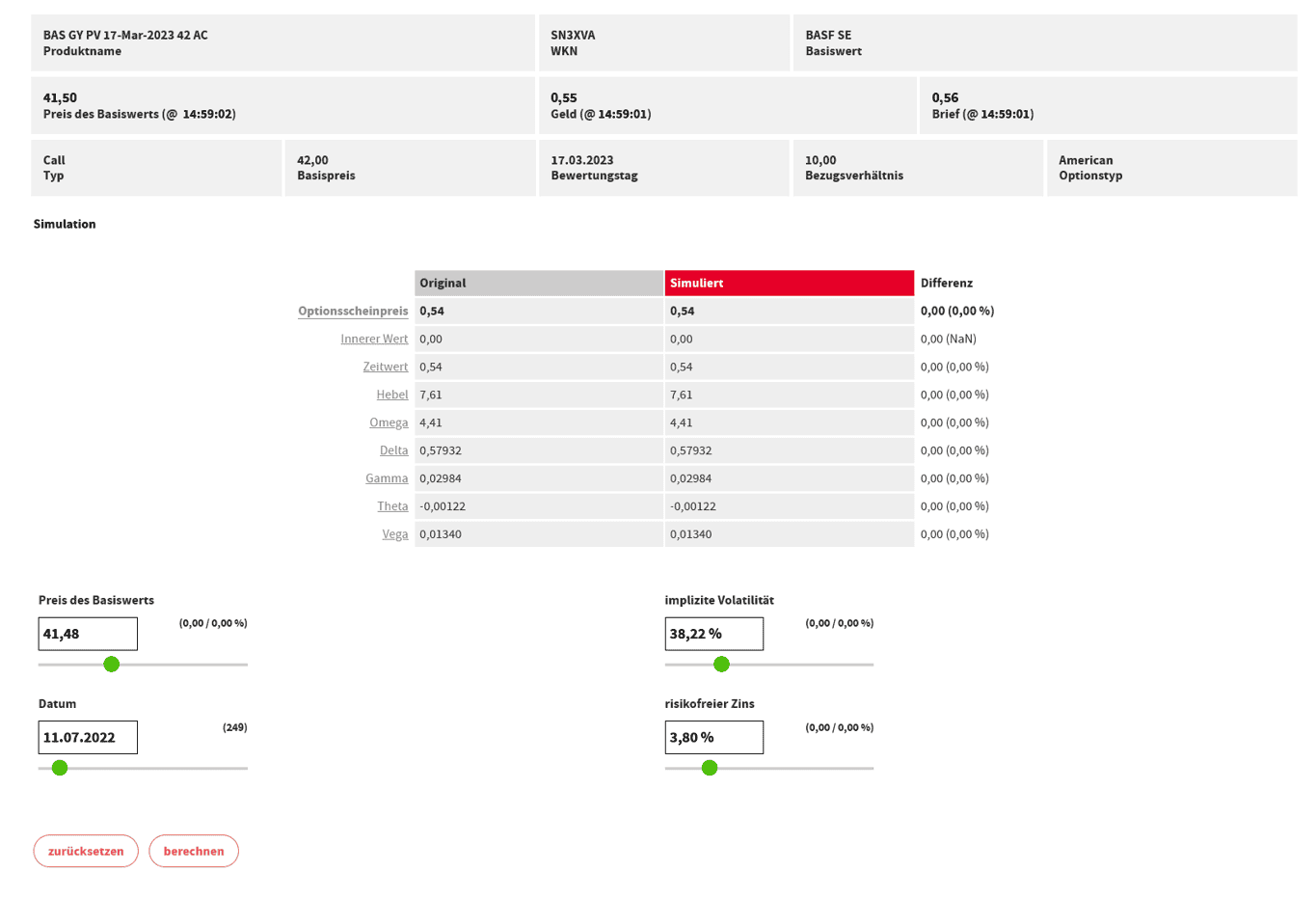Click the Vega link
This screenshot has width=1316, height=898.
click(394, 534)
